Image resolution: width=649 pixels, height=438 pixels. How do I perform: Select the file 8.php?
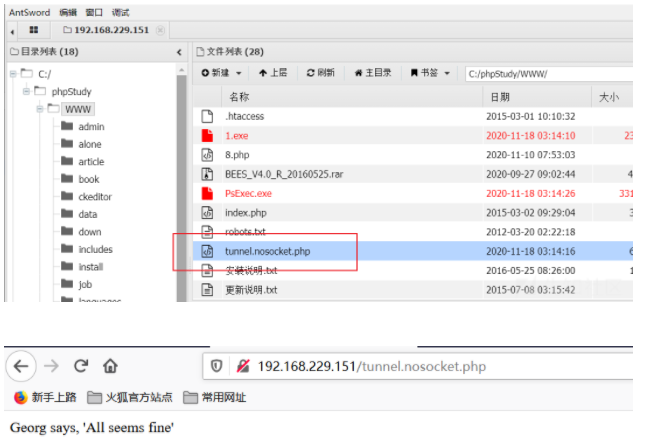pos(237,155)
